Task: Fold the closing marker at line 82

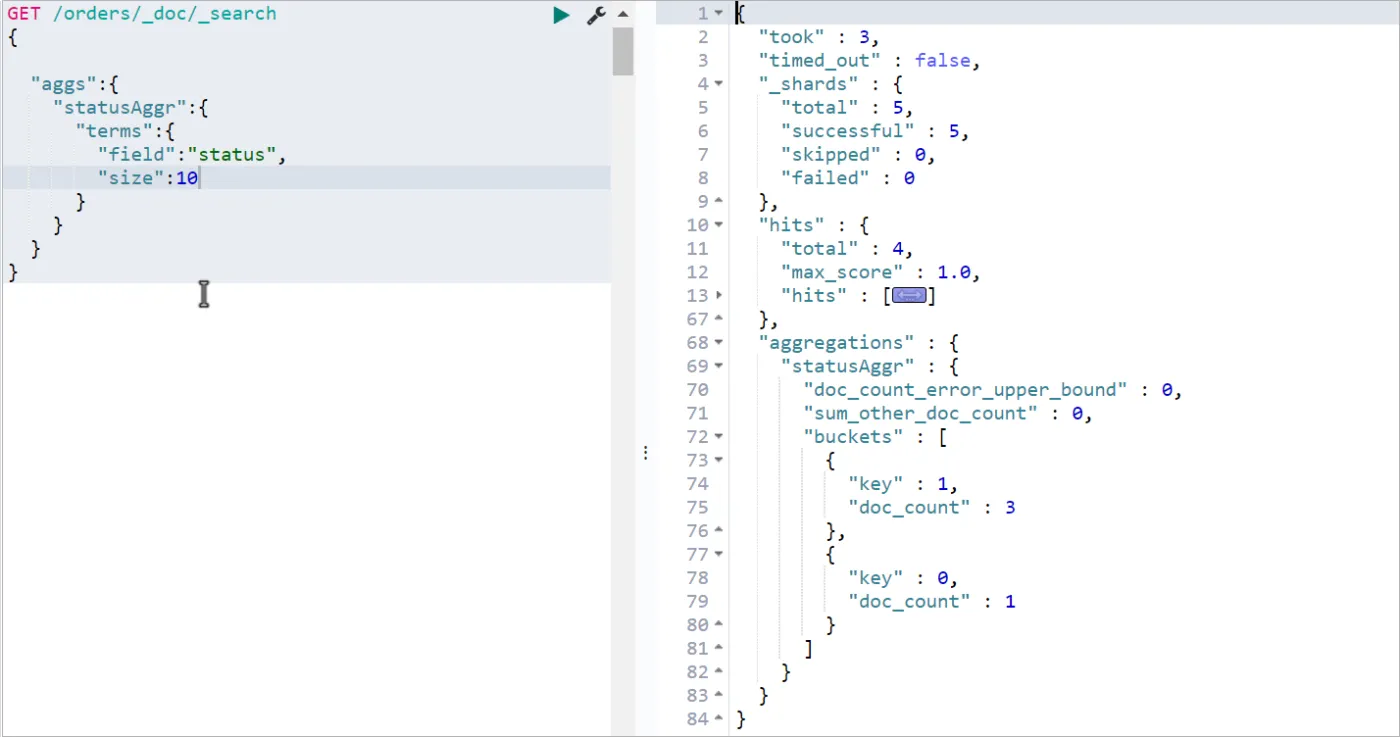Action: [718, 672]
